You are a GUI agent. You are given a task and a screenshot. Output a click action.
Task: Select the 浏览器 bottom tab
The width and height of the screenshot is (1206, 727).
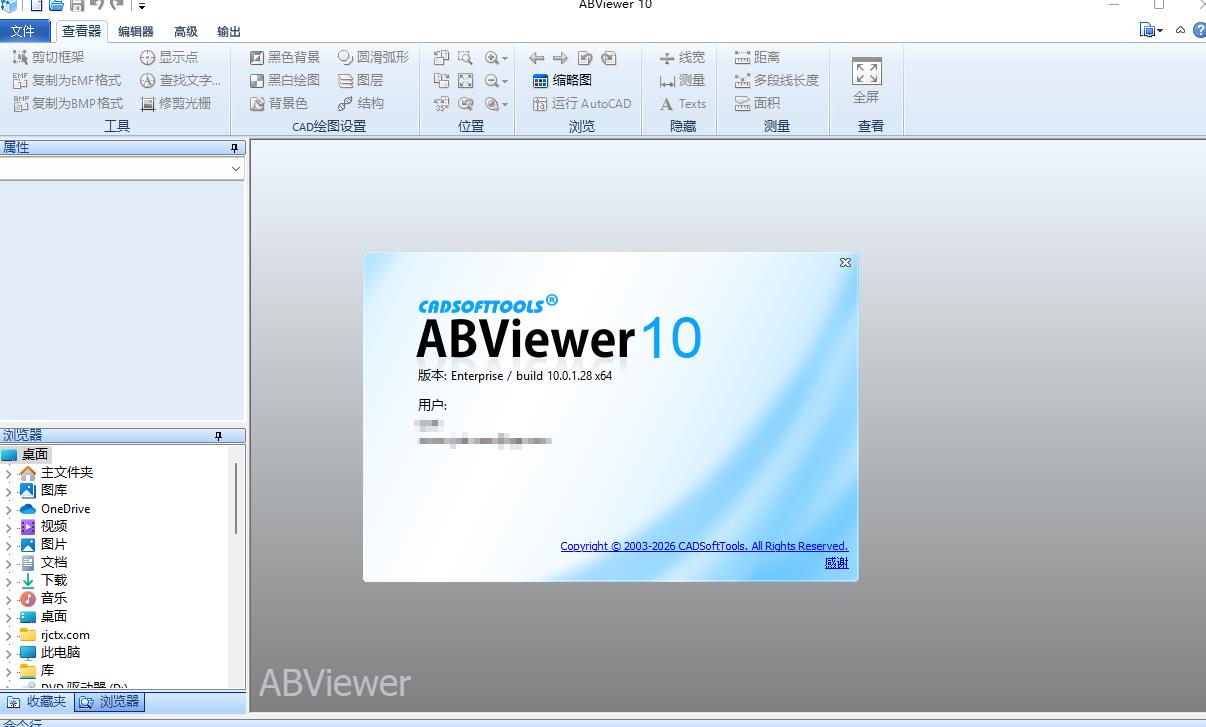tap(110, 702)
